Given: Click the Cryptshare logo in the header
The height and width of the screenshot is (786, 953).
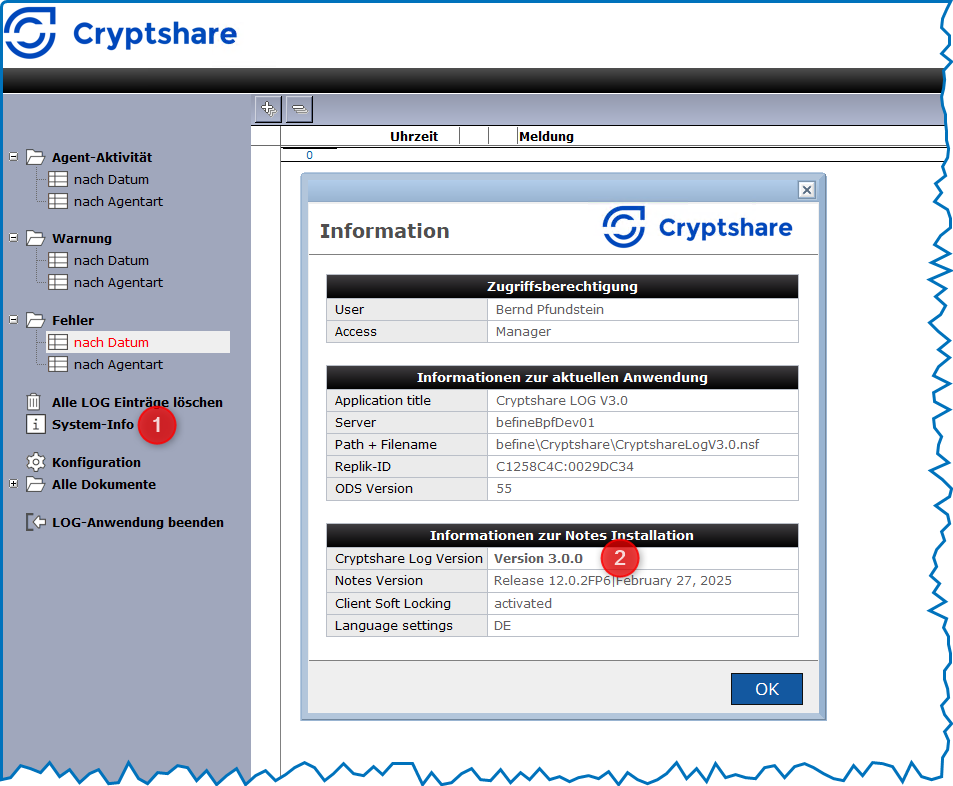Looking at the screenshot, I should coord(121,34).
